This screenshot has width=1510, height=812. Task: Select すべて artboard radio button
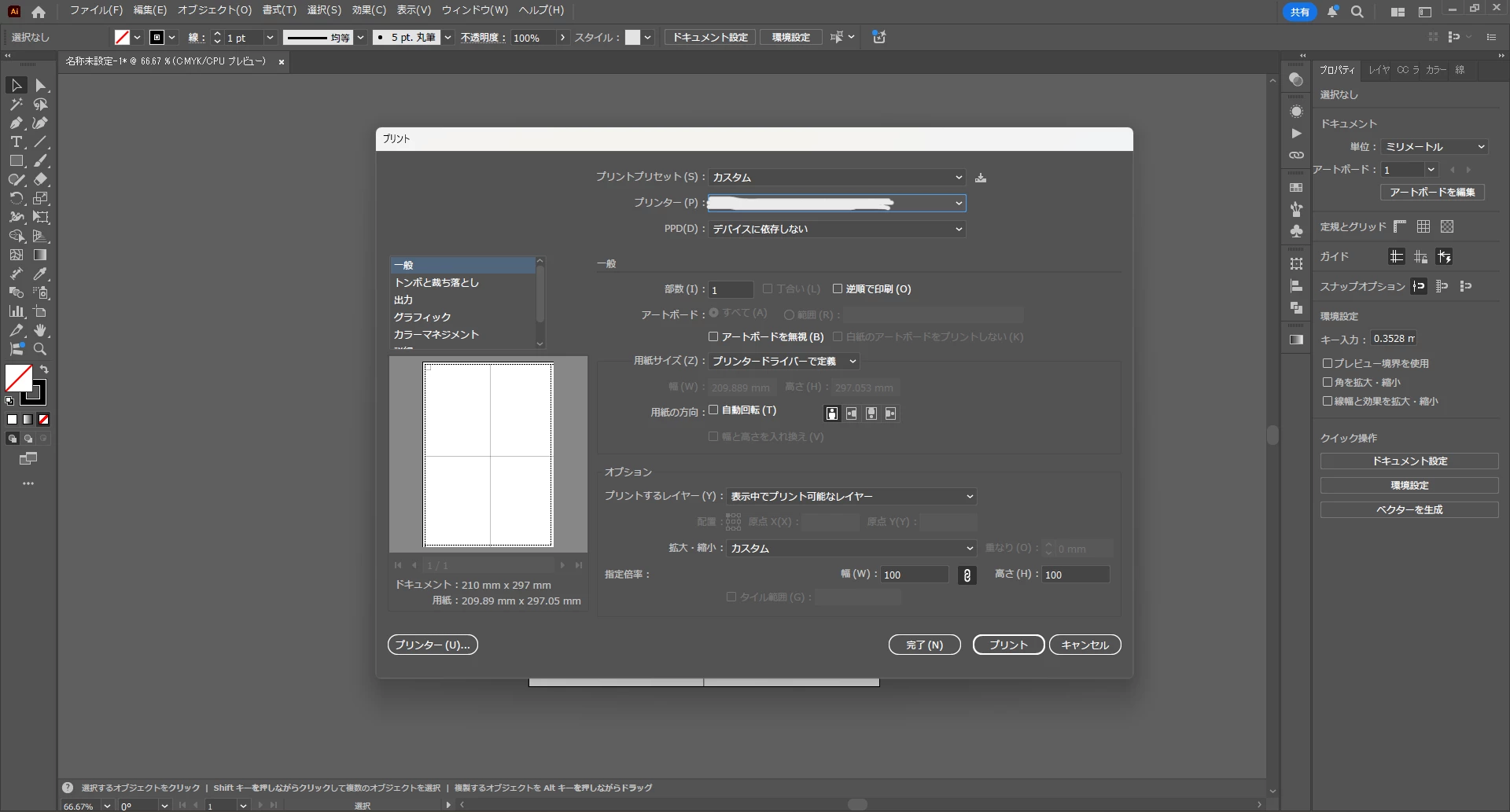click(x=713, y=313)
